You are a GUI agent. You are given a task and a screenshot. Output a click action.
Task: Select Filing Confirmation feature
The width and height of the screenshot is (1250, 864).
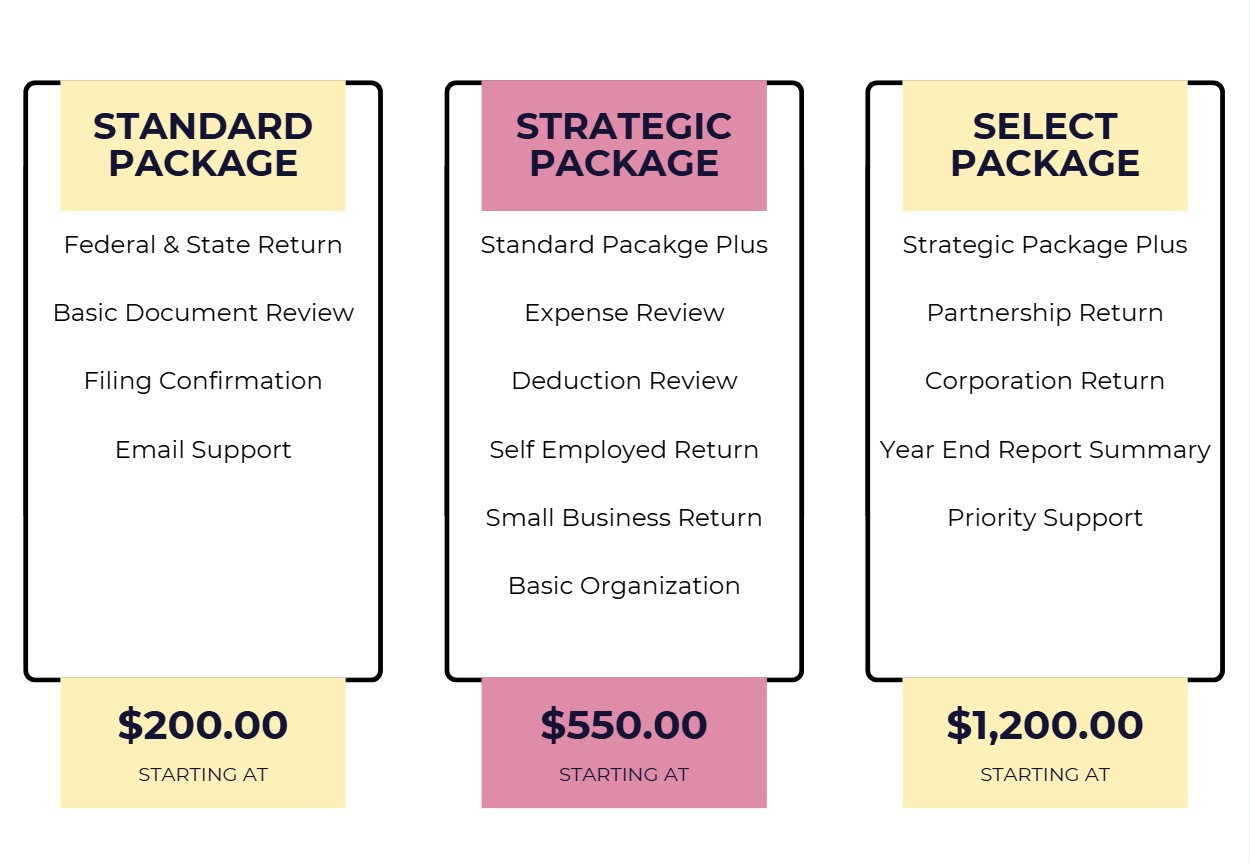click(x=203, y=381)
